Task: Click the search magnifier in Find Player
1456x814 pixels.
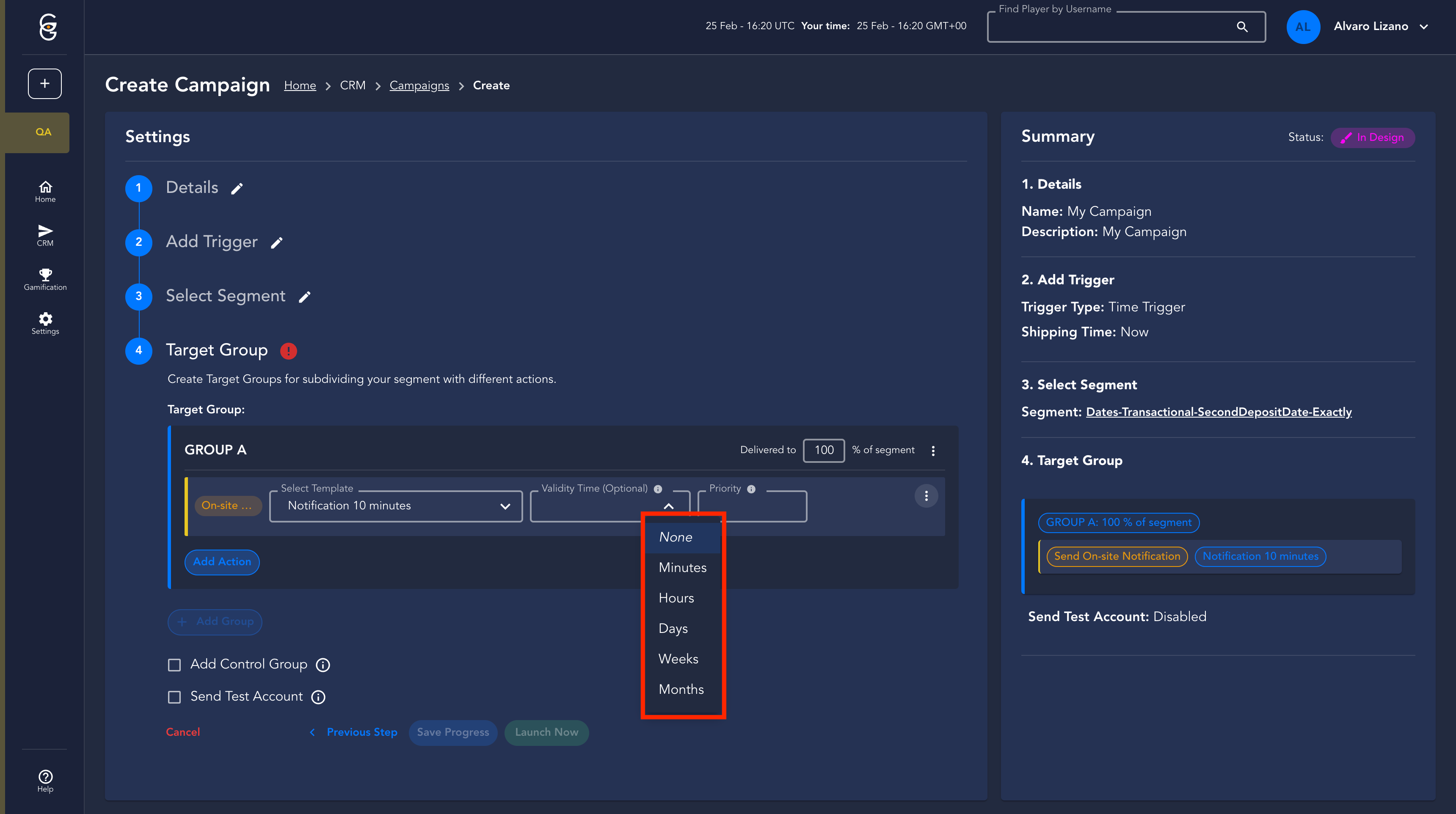Action: pyautogui.click(x=1242, y=27)
